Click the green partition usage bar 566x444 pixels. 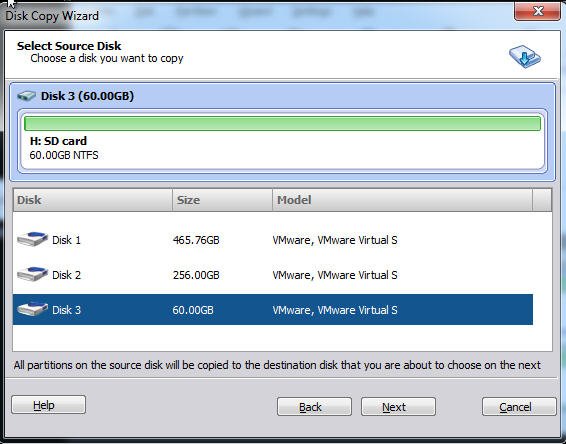pyautogui.click(x=282, y=123)
